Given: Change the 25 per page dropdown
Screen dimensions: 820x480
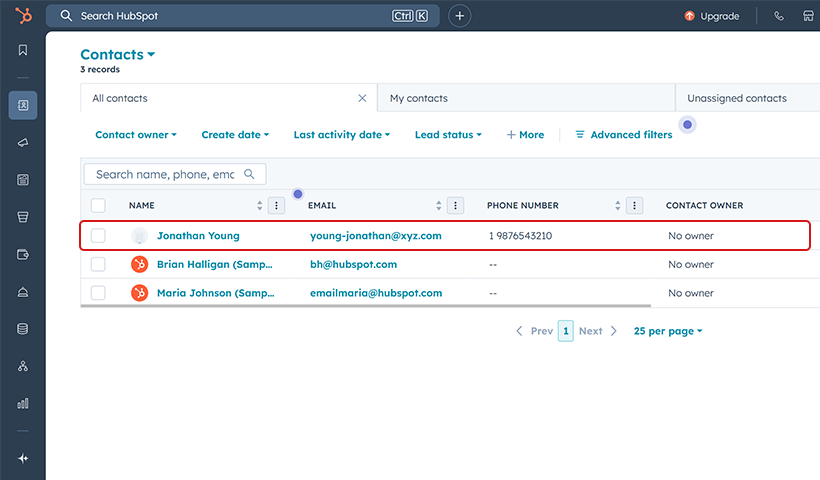Looking at the screenshot, I should click(668, 331).
